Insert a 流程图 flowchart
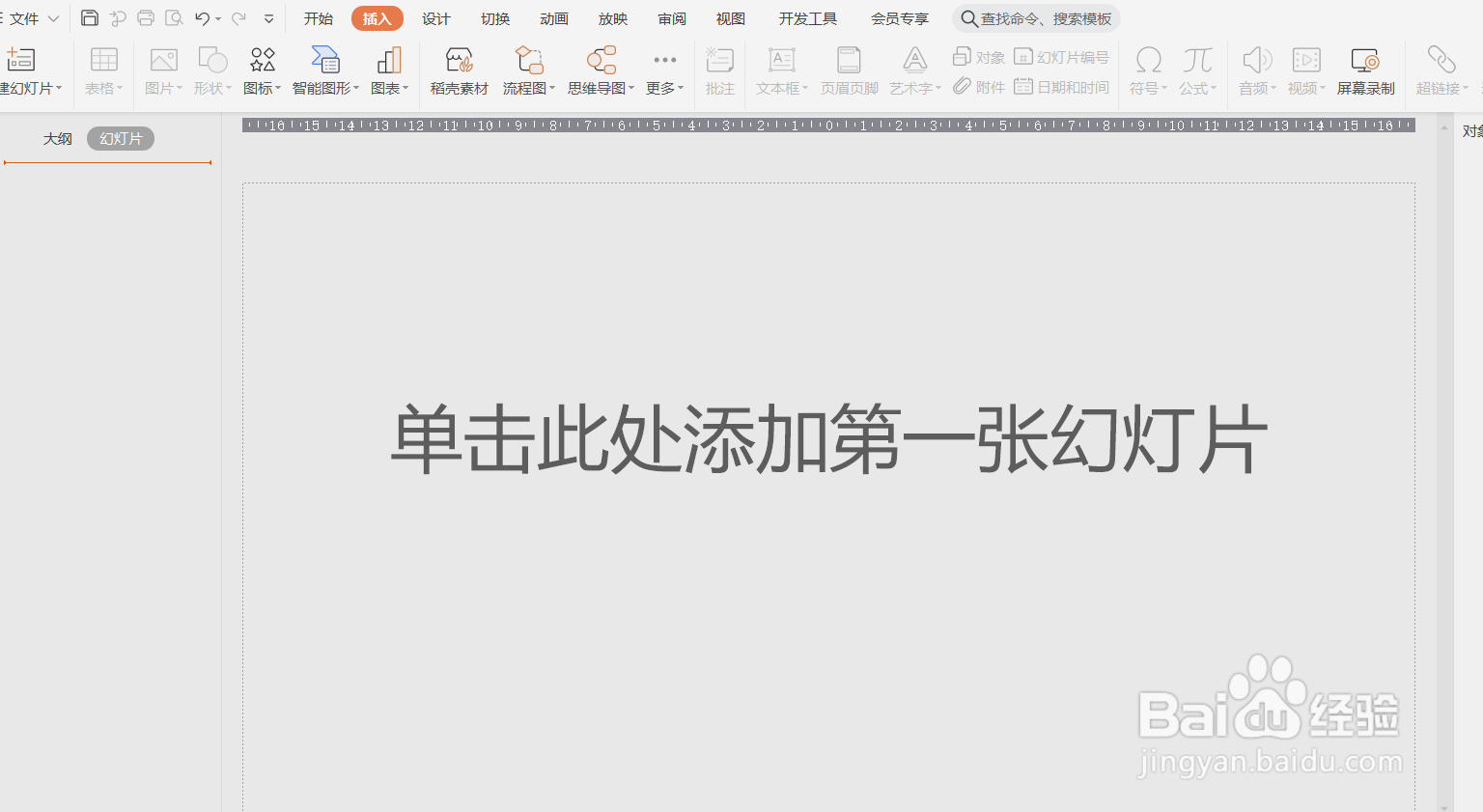The image size is (1483, 812). click(528, 71)
